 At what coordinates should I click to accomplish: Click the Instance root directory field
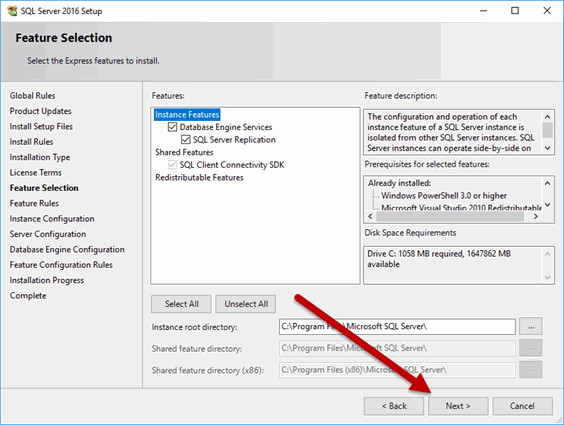coord(397,326)
